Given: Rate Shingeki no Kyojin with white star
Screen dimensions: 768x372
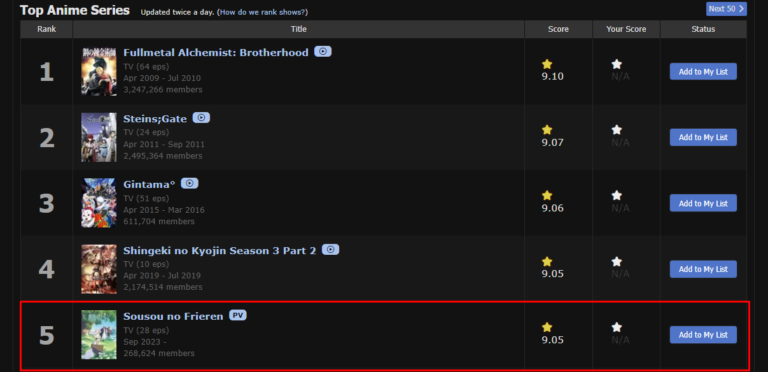Looking at the screenshot, I should 617,262.
